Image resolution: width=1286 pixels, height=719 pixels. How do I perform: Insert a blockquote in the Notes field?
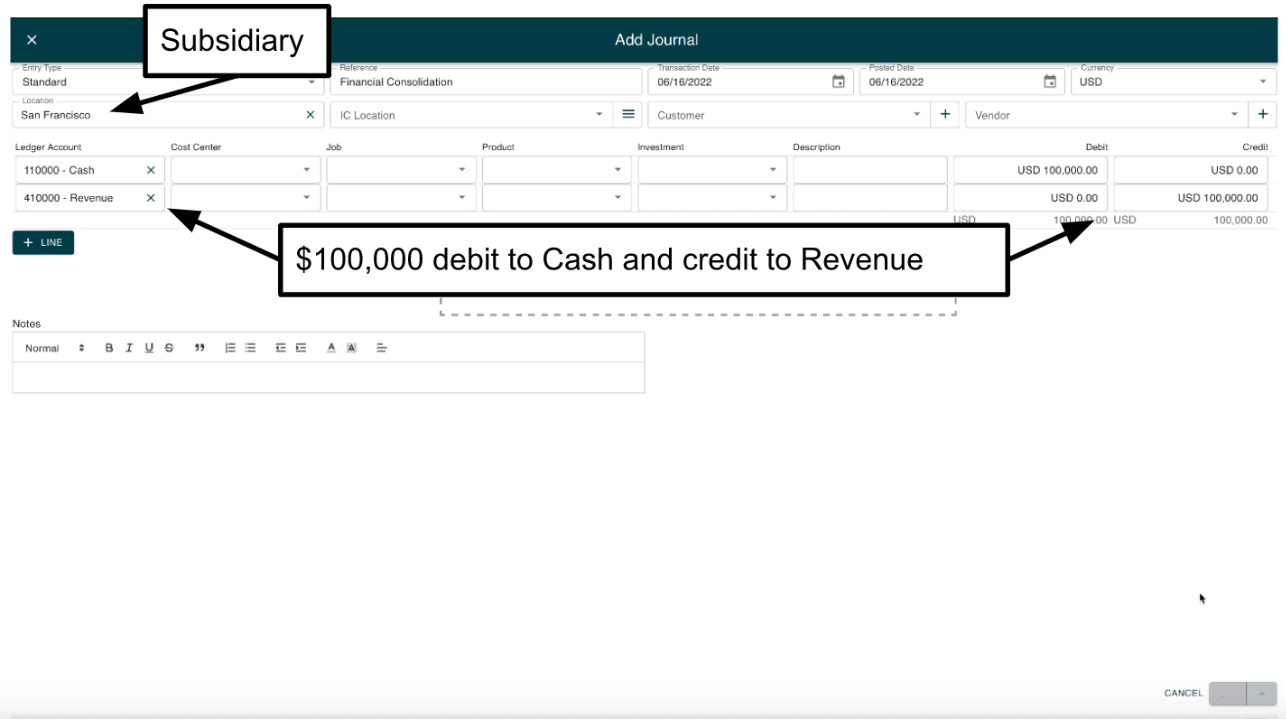[x=200, y=347]
